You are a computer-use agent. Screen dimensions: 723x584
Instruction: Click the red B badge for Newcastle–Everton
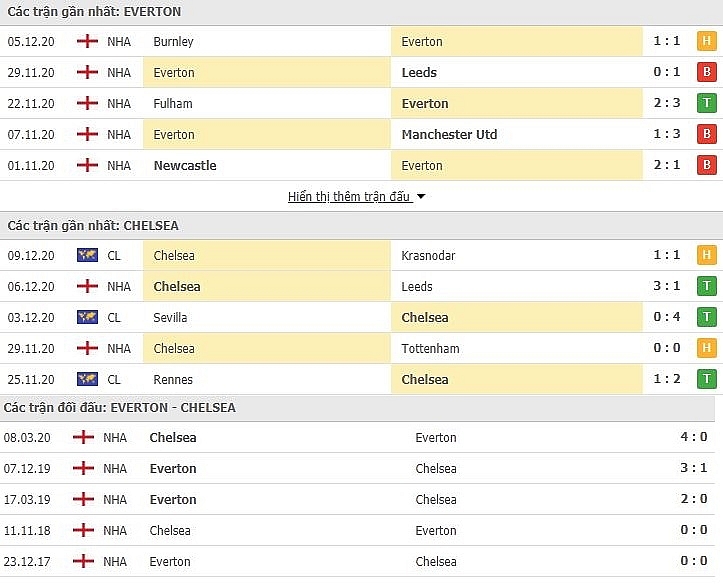click(706, 165)
